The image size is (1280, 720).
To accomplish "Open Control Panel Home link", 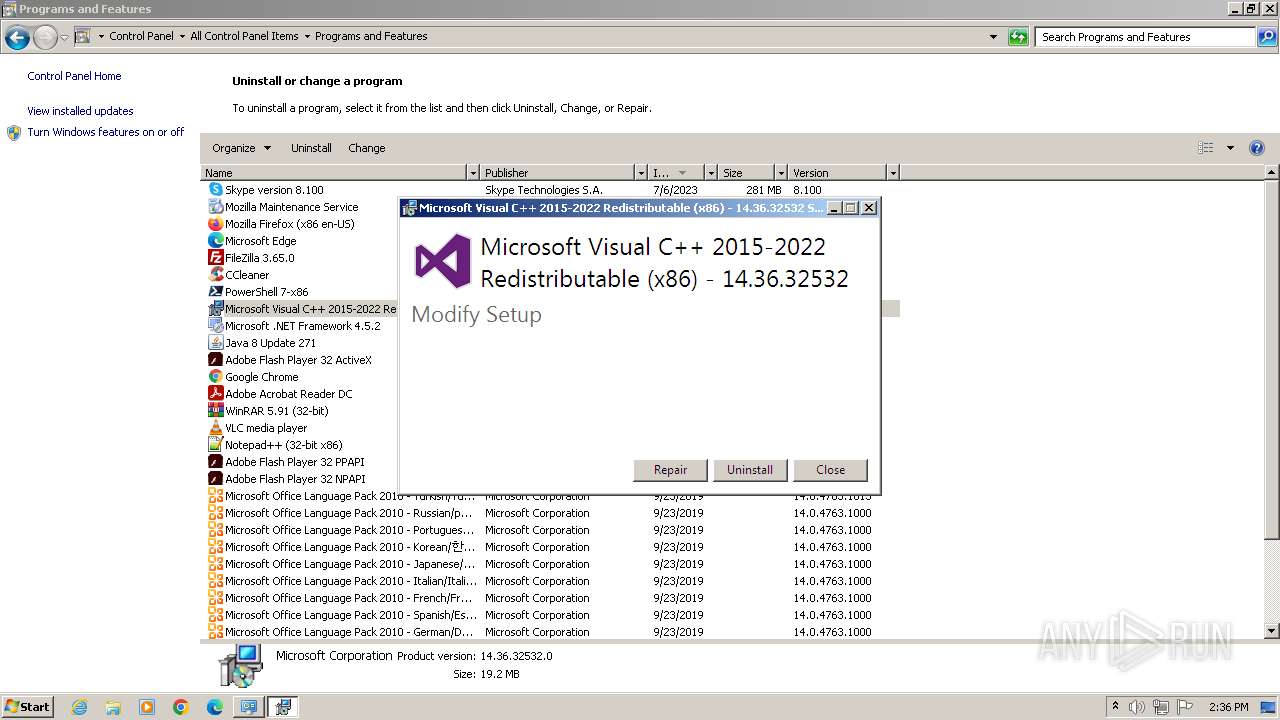I will point(74,76).
